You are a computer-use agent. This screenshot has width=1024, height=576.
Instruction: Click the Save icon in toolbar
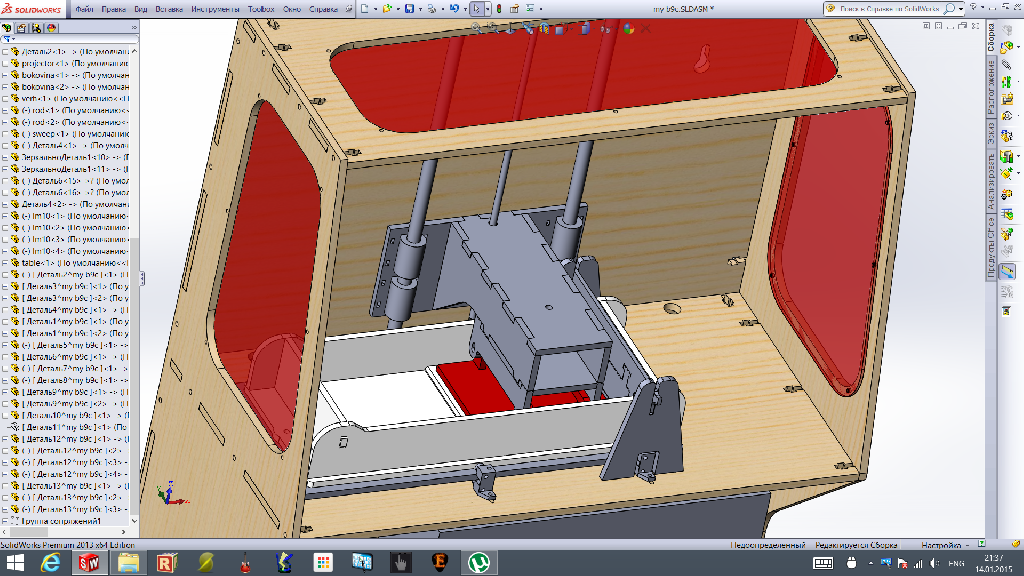pos(411,8)
